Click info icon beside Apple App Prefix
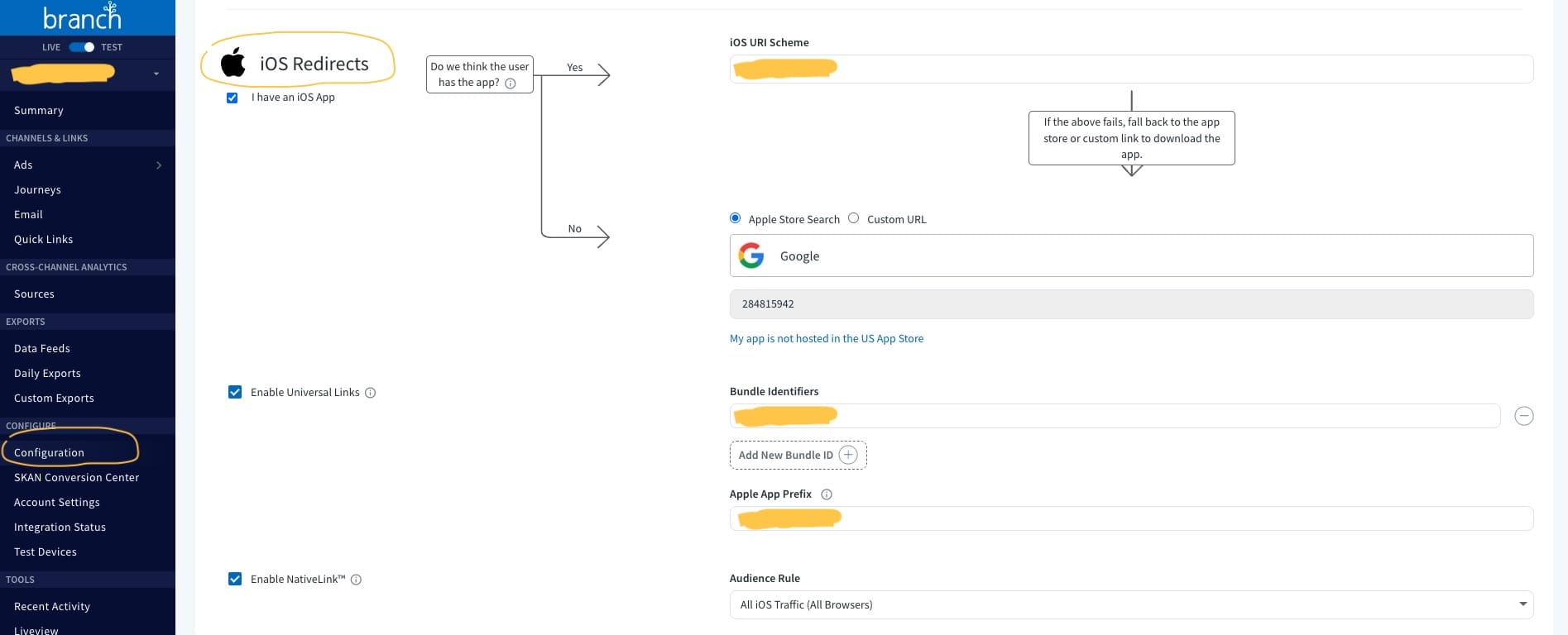 pos(827,494)
